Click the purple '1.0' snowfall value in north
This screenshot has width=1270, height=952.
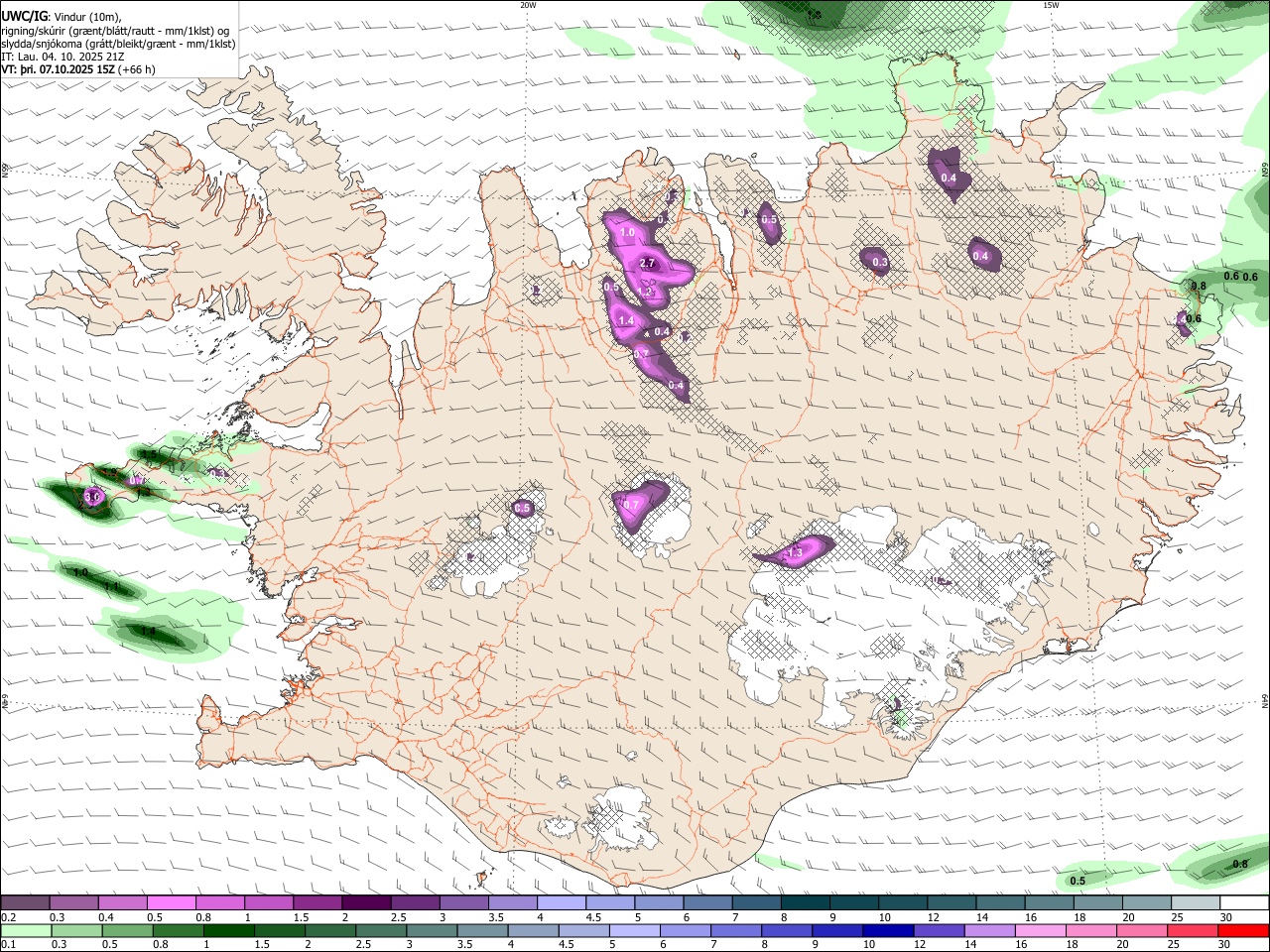coord(627,233)
